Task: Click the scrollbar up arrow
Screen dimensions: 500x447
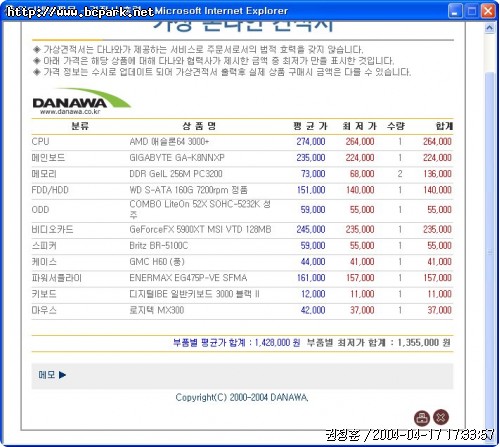Action: 489,28
